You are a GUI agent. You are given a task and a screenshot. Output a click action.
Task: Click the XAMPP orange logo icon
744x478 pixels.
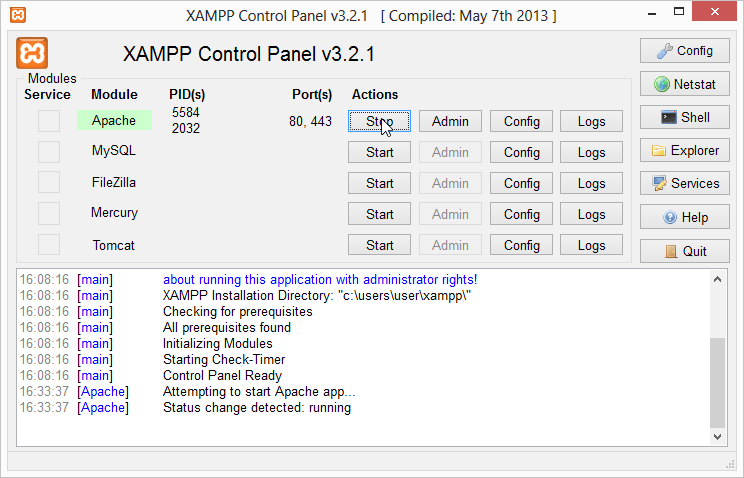(x=32, y=53)
